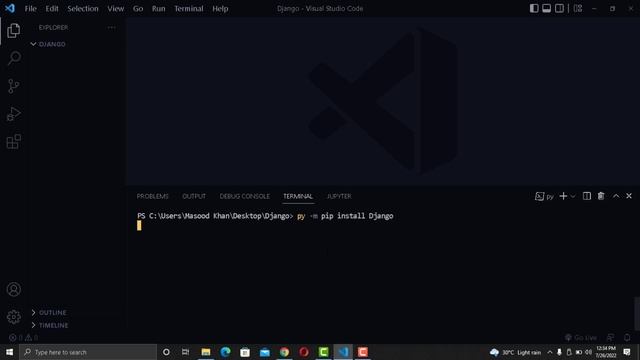The width and height of the screenshot is (640, 360).
Task: Toggle bottom panel layout icon
Action: [547, 8]
